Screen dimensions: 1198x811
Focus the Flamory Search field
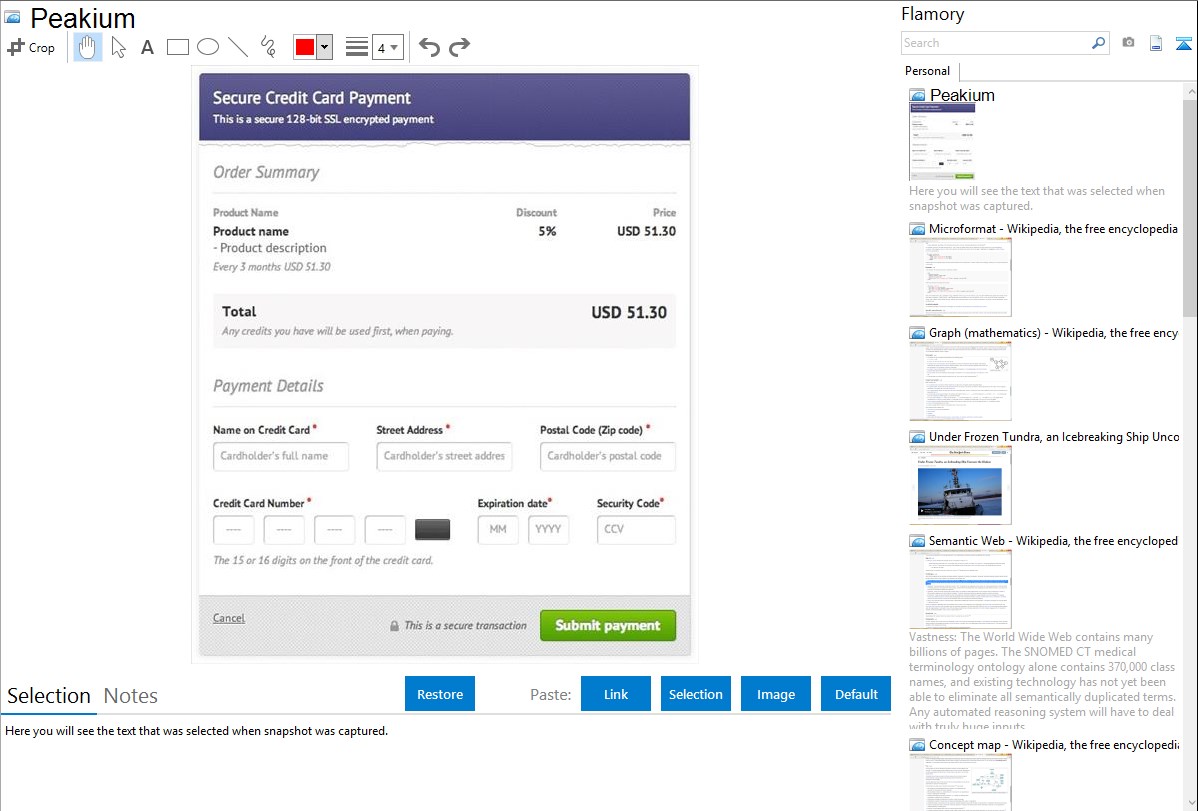tap(996, 43)
